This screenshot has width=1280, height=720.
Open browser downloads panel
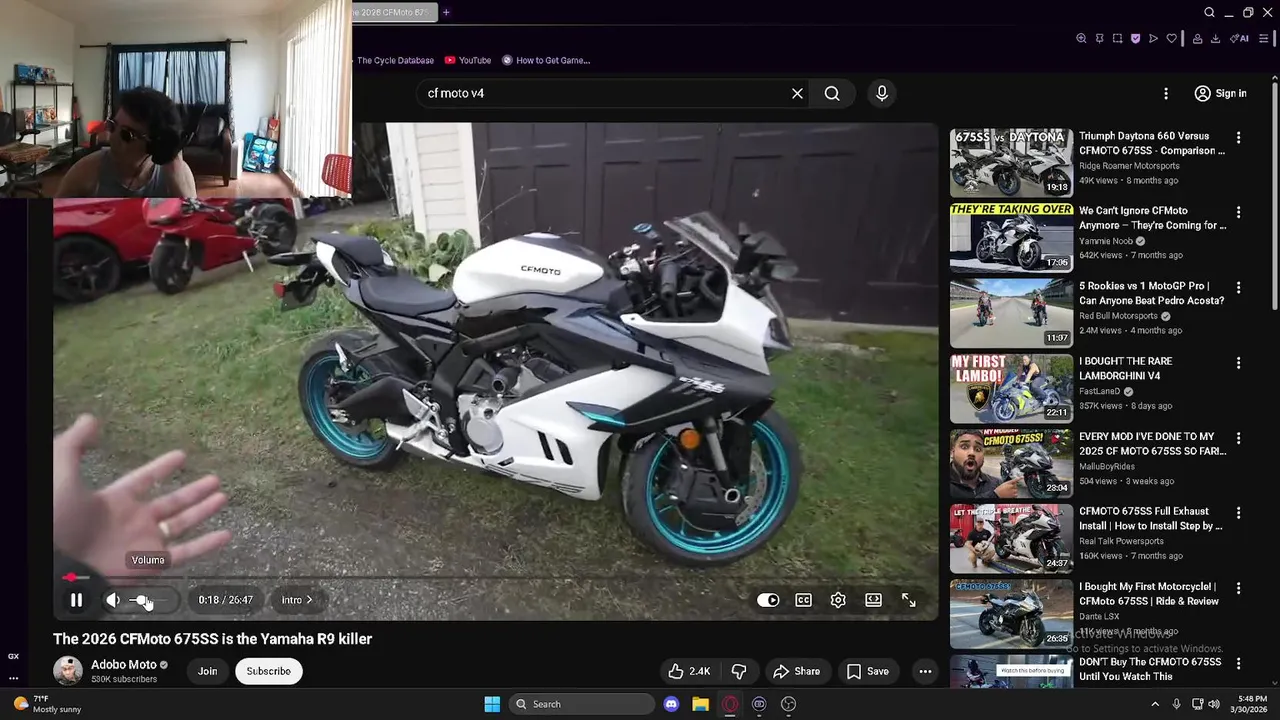click(x=1215, y=39)
